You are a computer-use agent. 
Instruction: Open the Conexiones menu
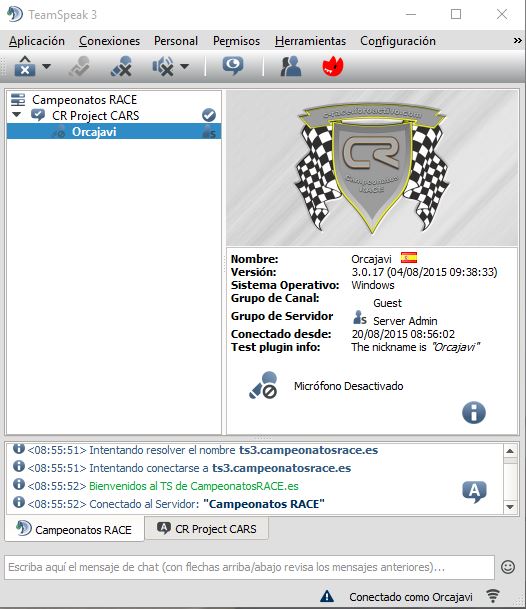110,41
